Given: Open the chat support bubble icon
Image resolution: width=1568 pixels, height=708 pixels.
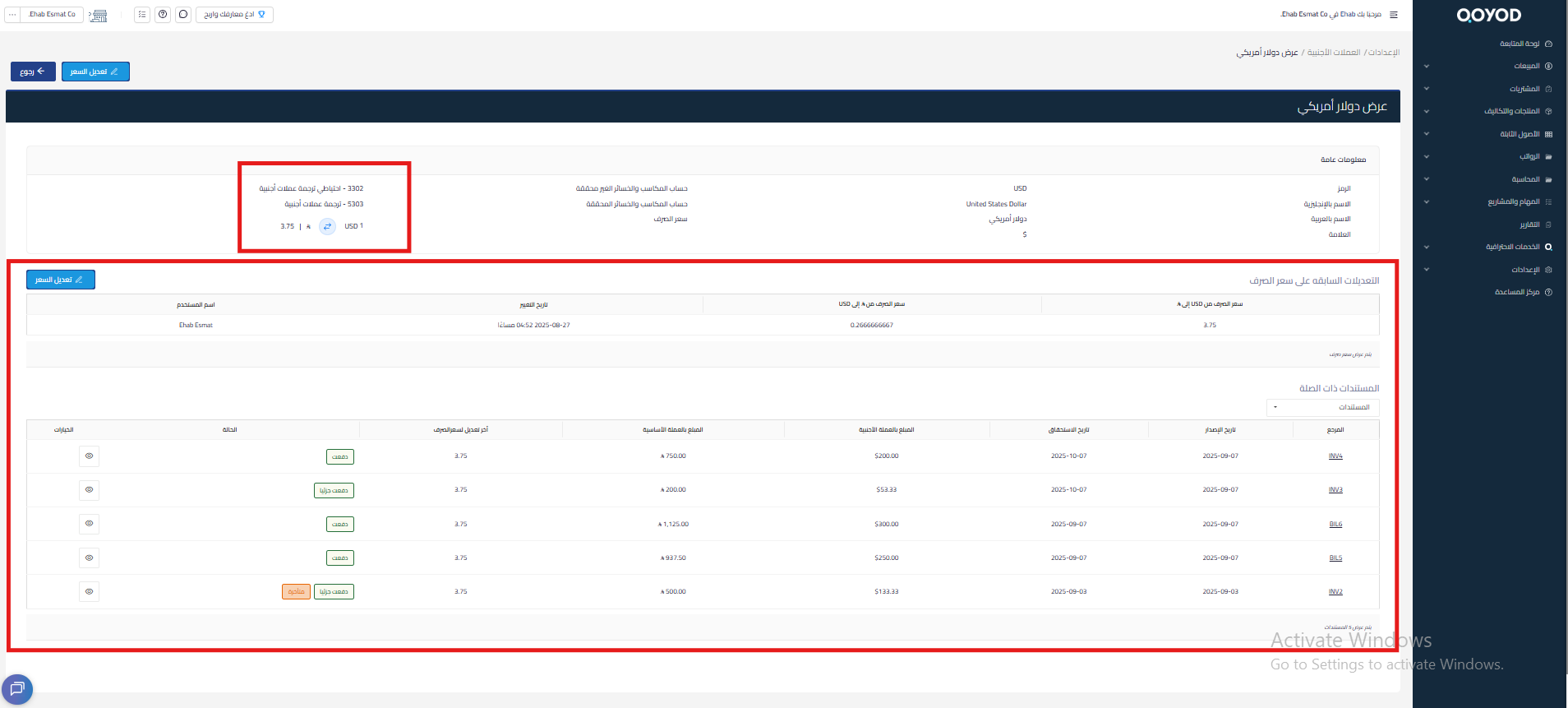Looking at the screenshot, I should tap(17, 689).
